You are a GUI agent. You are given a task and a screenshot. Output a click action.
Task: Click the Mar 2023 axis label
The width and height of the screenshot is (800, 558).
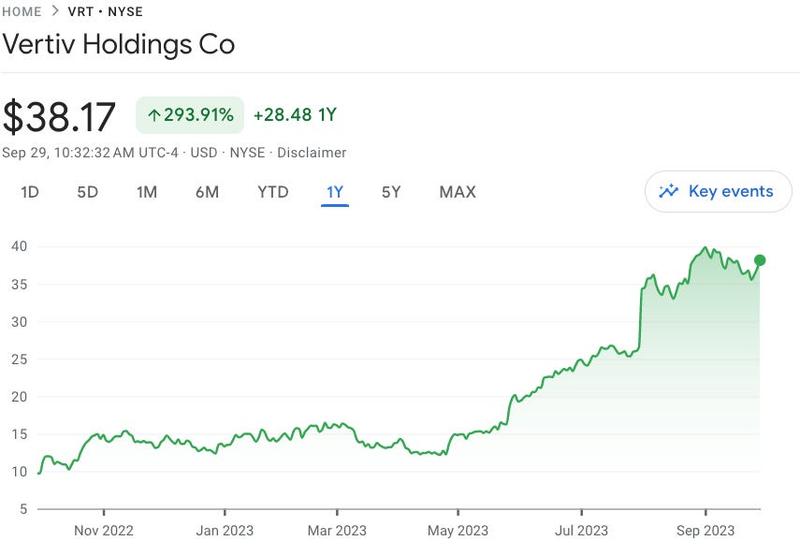337,530
